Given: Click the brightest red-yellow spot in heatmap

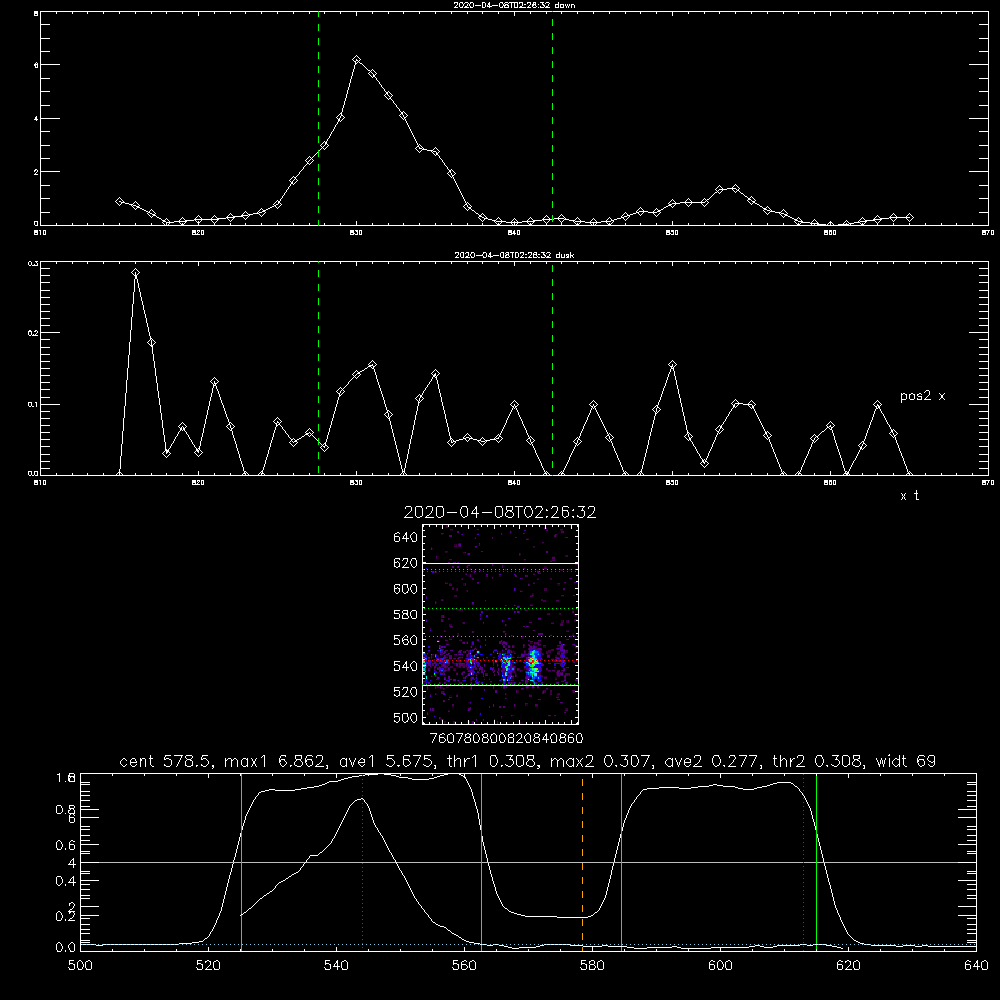Looking at the screenshot, I should click(x=533, y=663).
